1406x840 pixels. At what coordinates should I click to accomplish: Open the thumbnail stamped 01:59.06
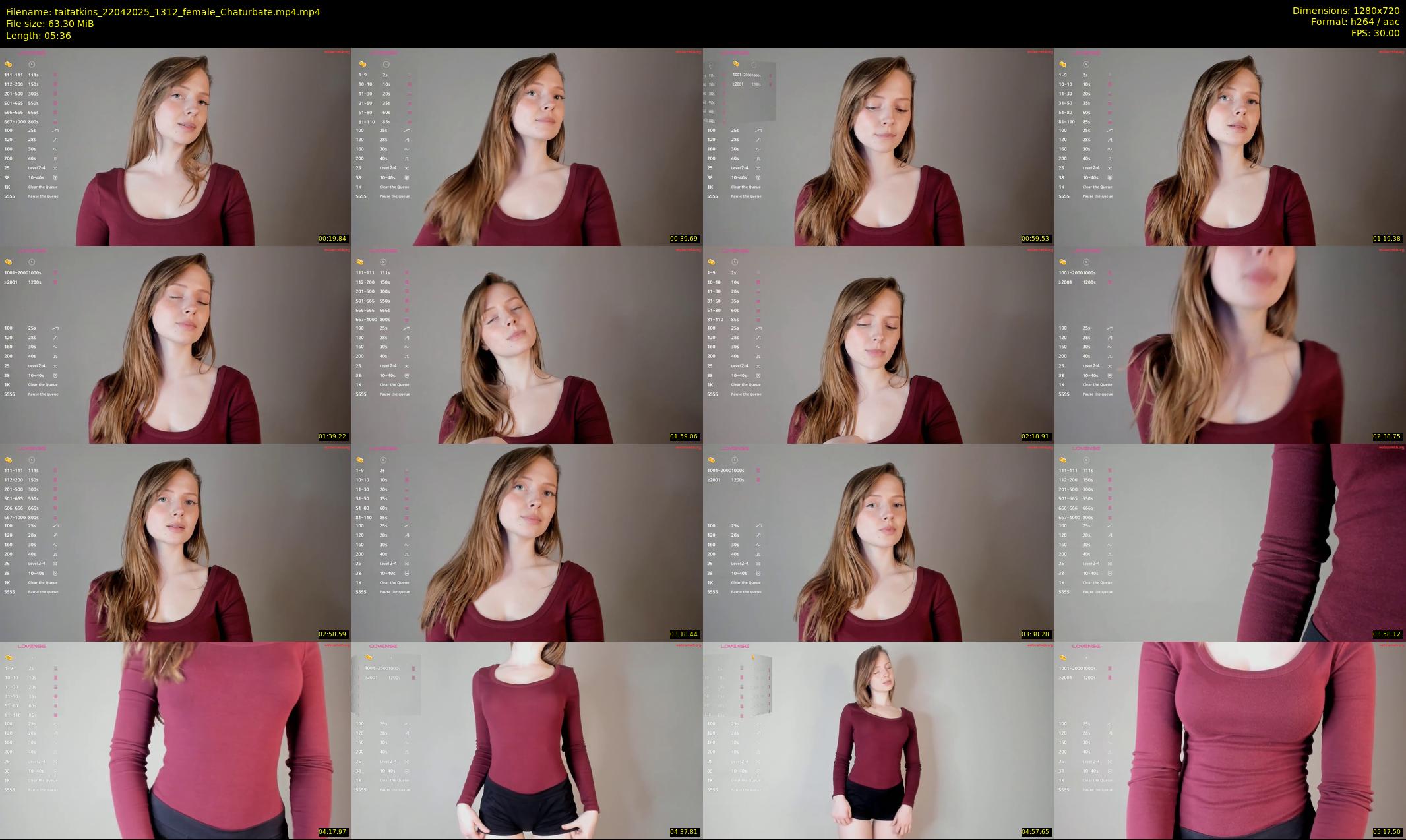(527, 344)
